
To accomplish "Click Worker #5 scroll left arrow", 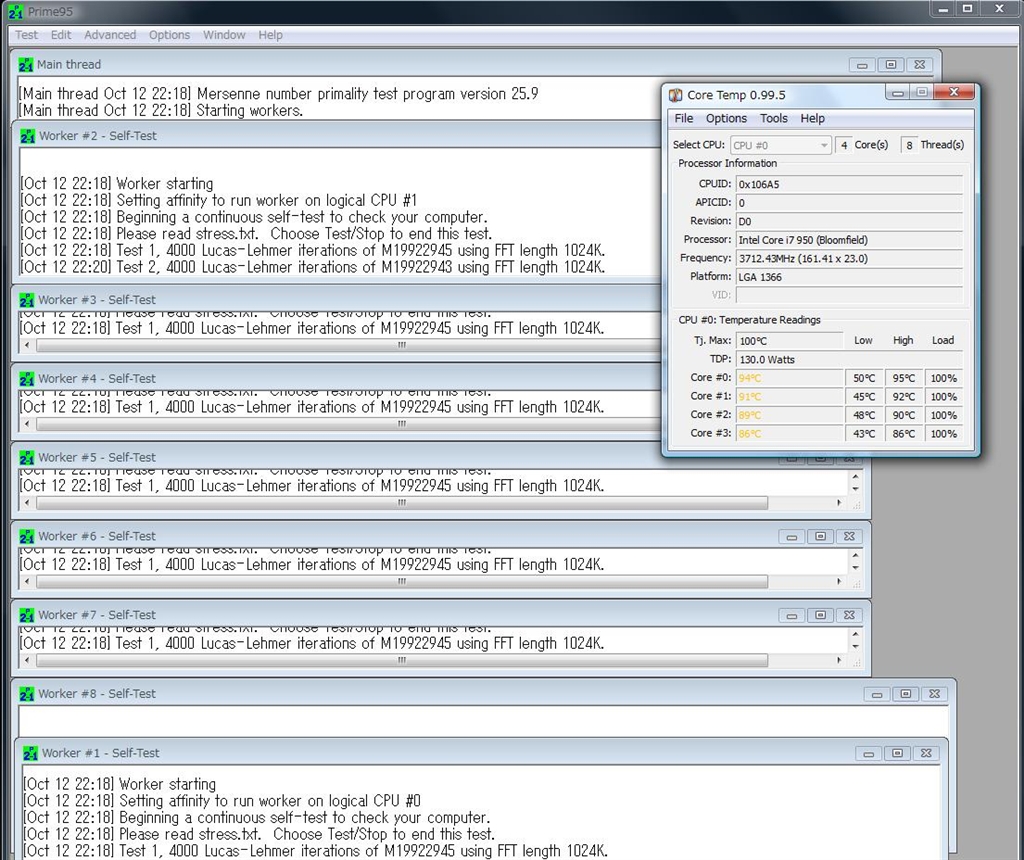I will pyautogui.click(x=27, y=503).
